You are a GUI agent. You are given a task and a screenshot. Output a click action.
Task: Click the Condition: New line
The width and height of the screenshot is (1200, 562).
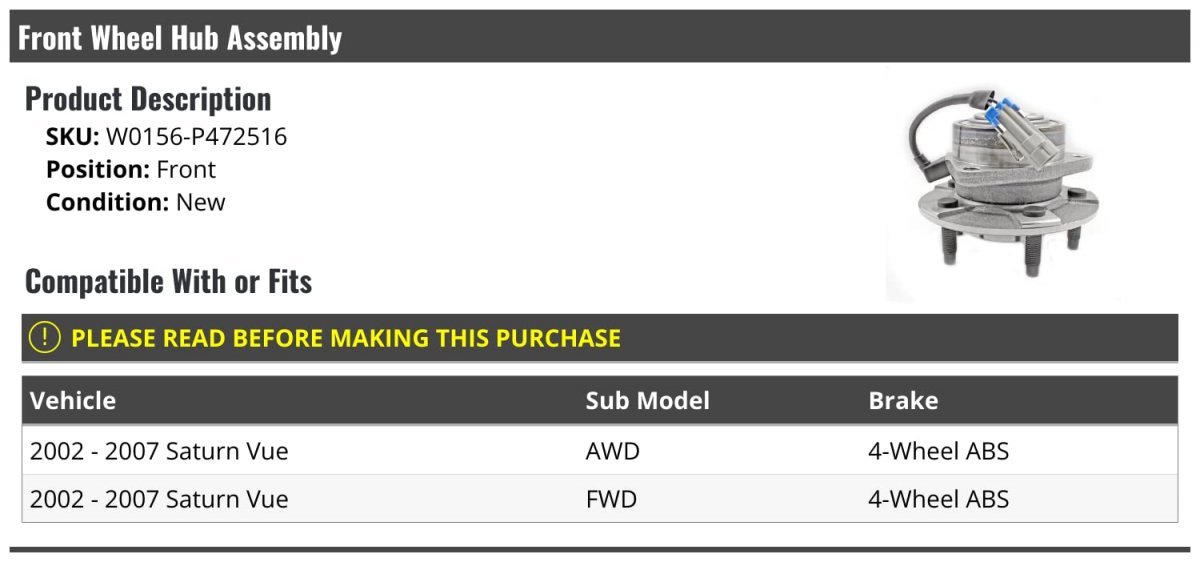pyautogui.click(x=135, y=202)
